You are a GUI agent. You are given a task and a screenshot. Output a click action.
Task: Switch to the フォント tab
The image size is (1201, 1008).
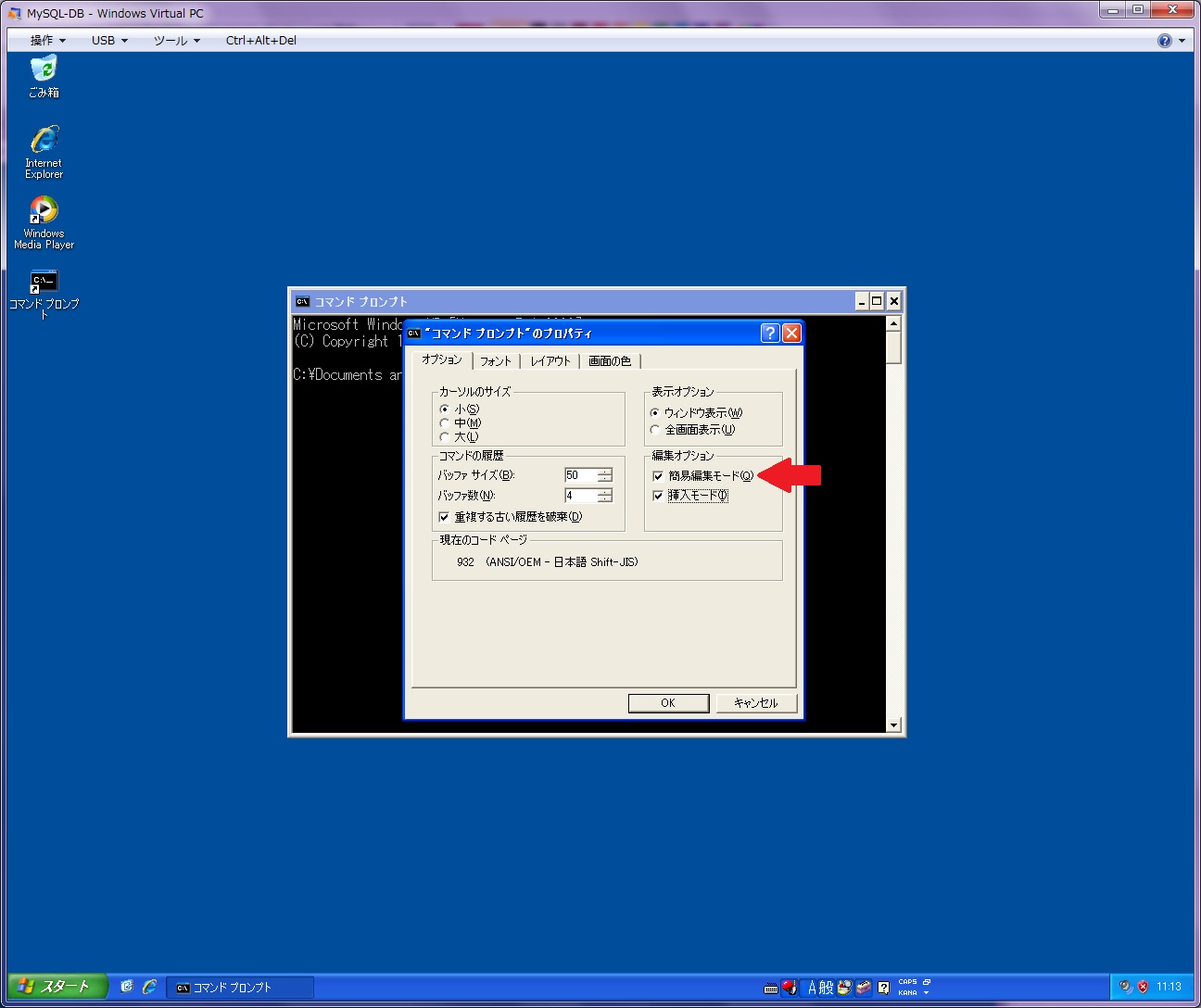pyautogui.click(x=495, y=361)
